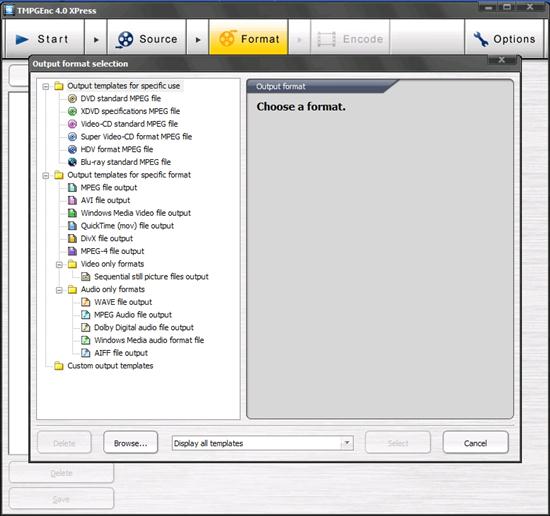Cancel the output format selection
Screen dimensions: 550x516
pos(475,443)
